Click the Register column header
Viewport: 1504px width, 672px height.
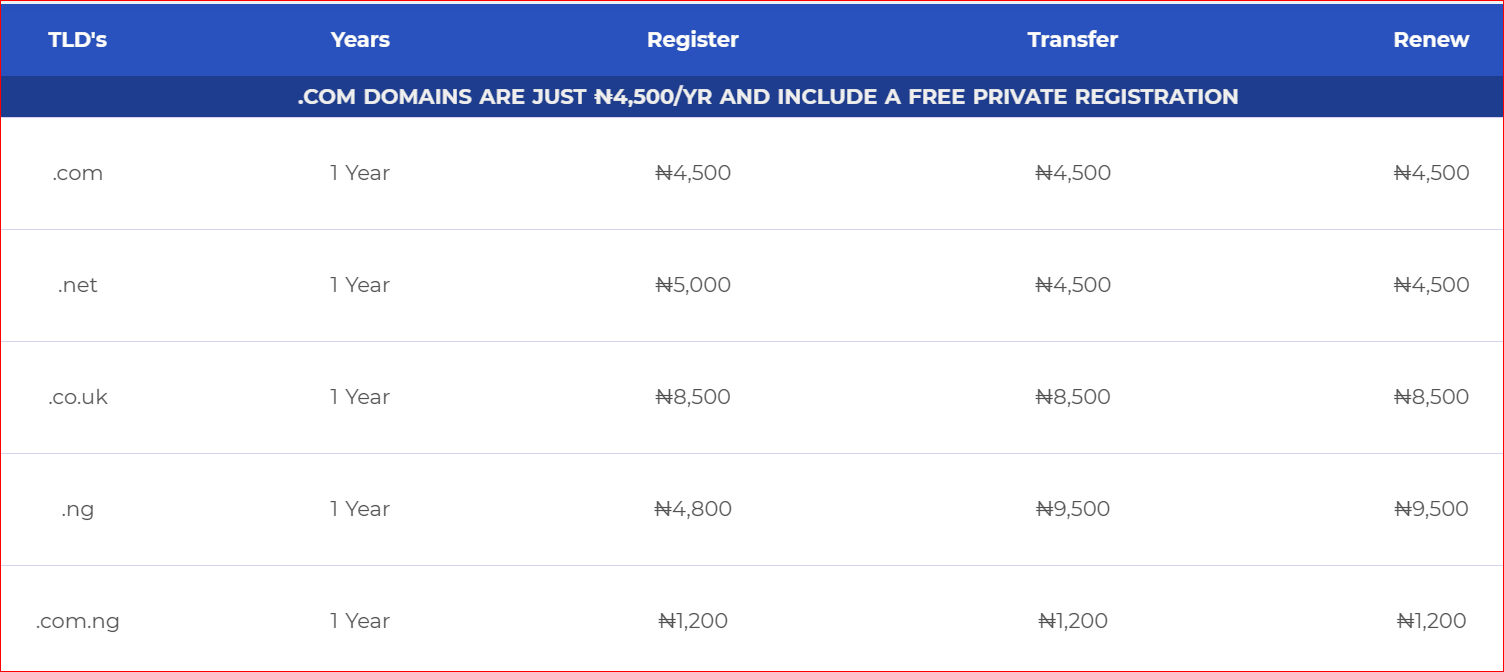(692, 40)
